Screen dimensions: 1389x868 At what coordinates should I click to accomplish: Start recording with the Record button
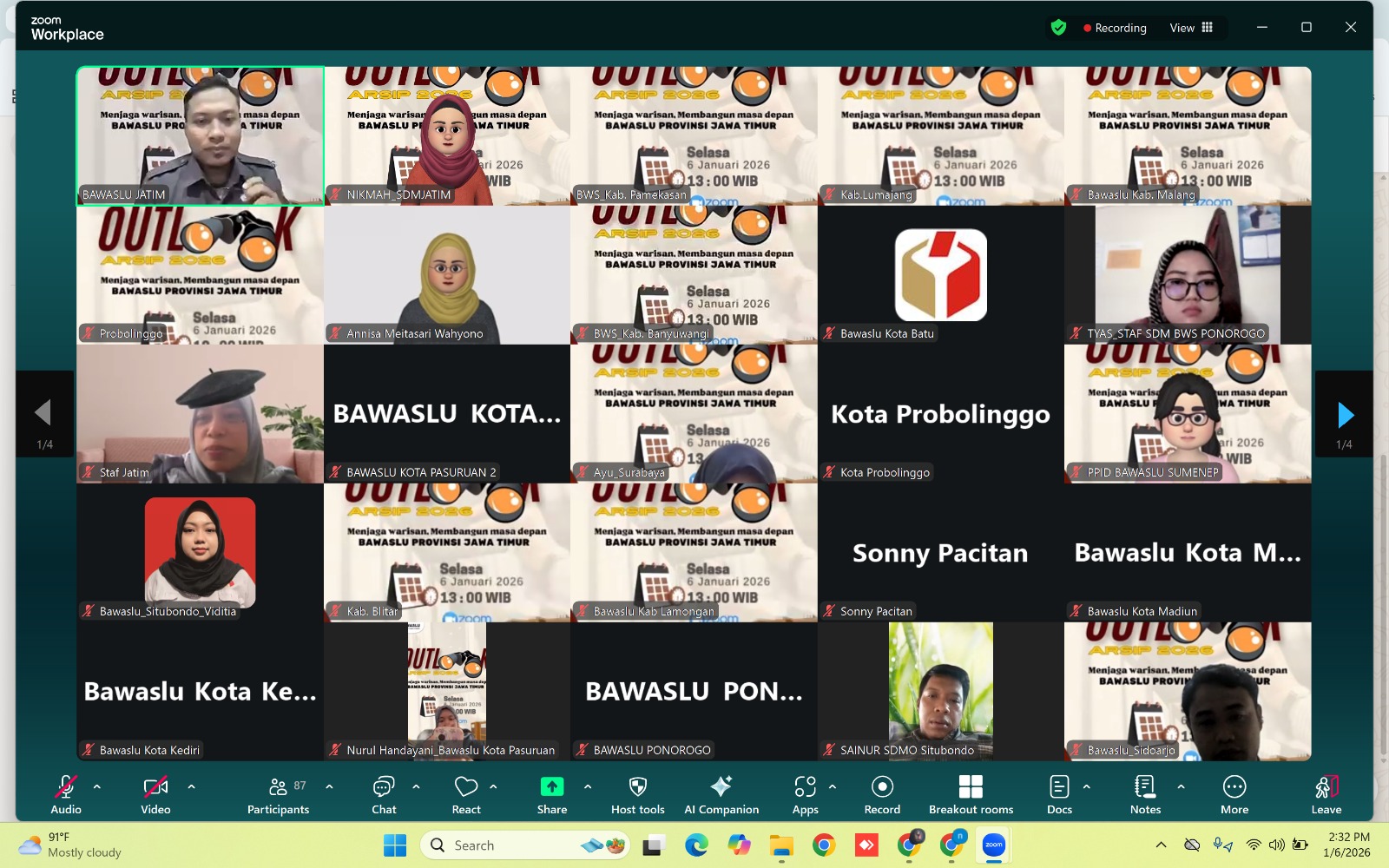coord(881,792)
